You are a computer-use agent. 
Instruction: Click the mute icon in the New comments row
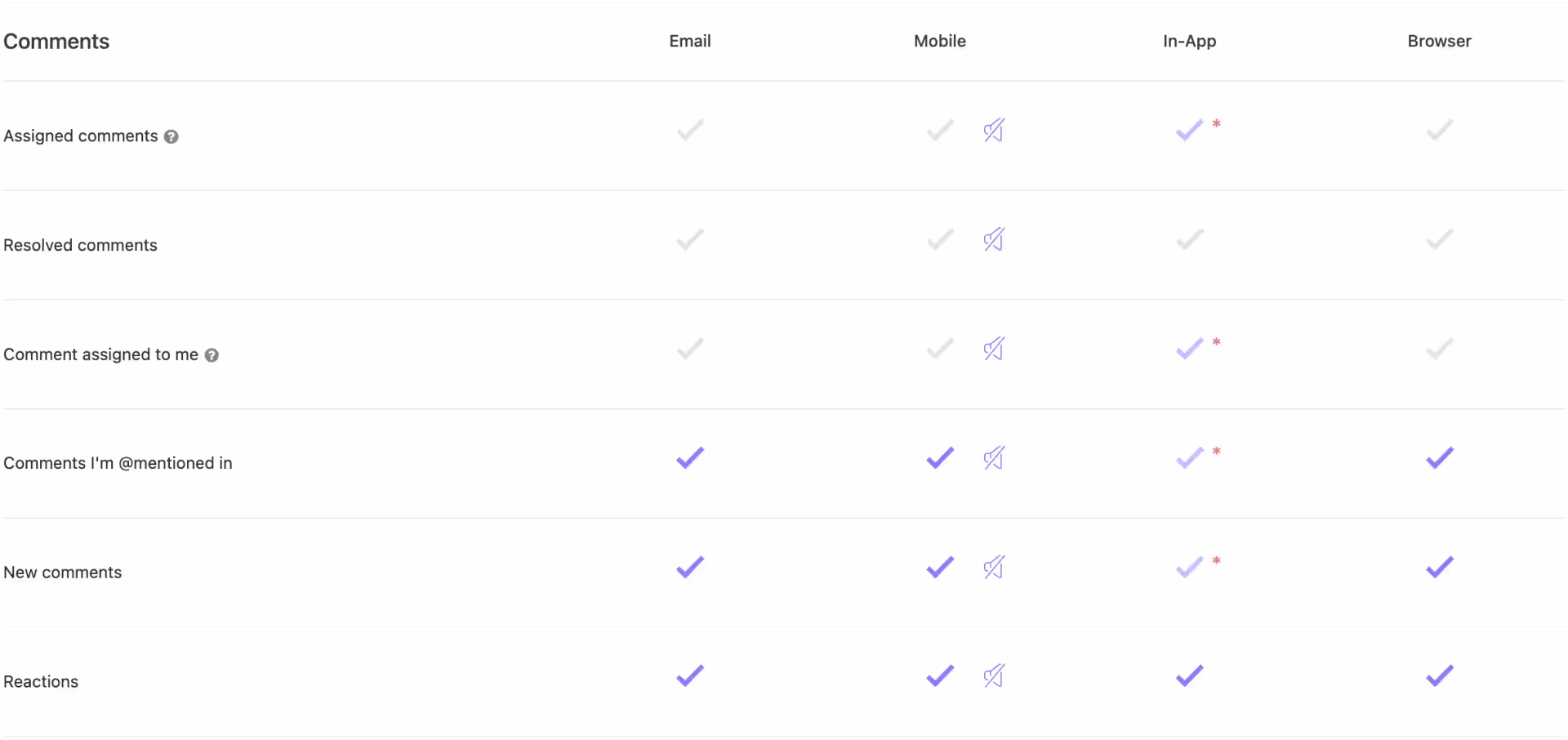(993, 567)
